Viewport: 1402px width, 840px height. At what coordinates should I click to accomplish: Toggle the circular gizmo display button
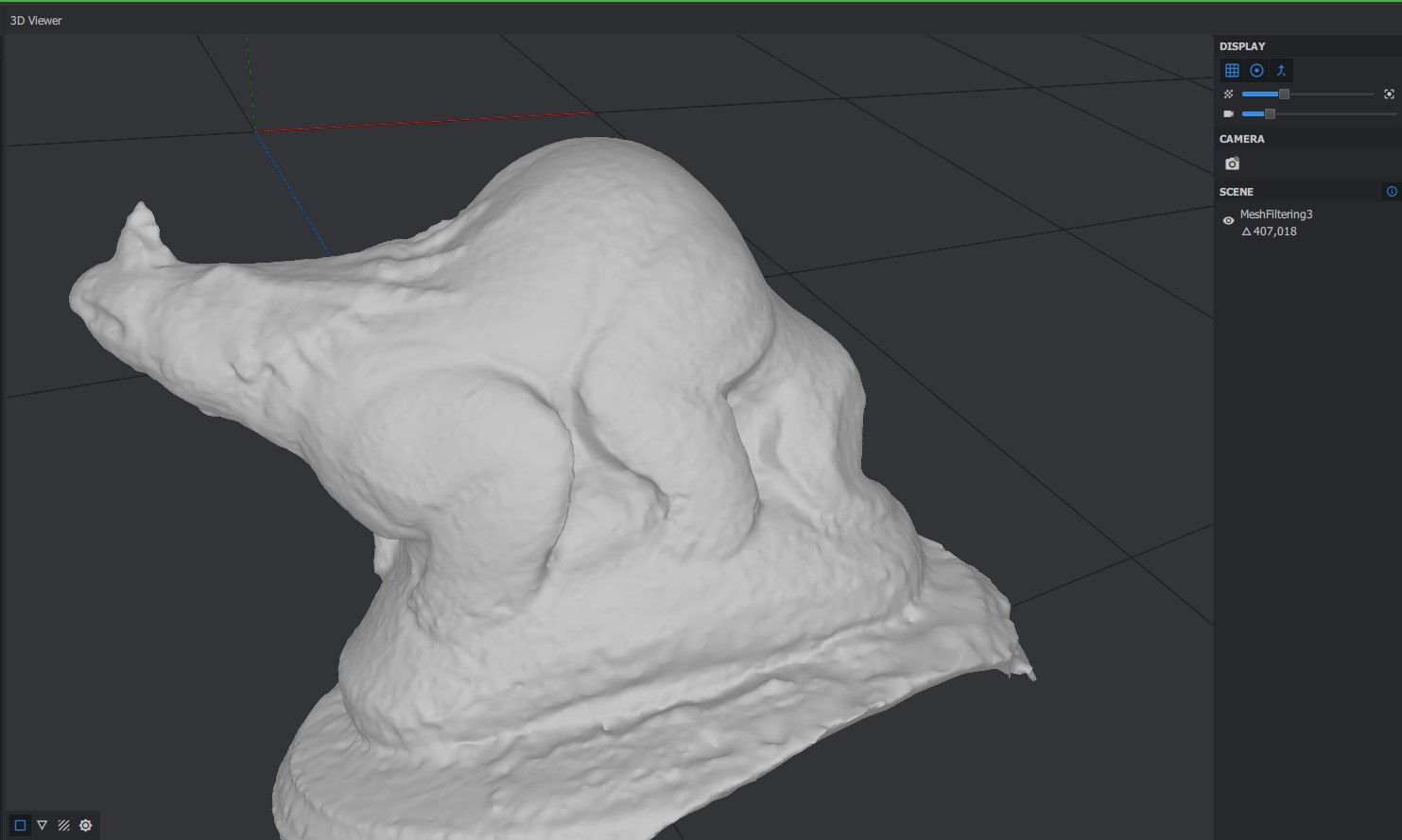[x=1256, y=71]
